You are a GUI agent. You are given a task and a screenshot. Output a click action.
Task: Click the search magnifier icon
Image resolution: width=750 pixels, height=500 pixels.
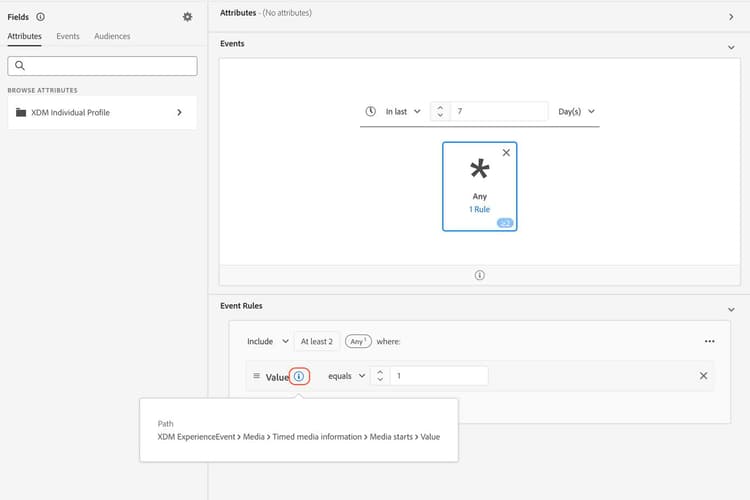(20, 66)
